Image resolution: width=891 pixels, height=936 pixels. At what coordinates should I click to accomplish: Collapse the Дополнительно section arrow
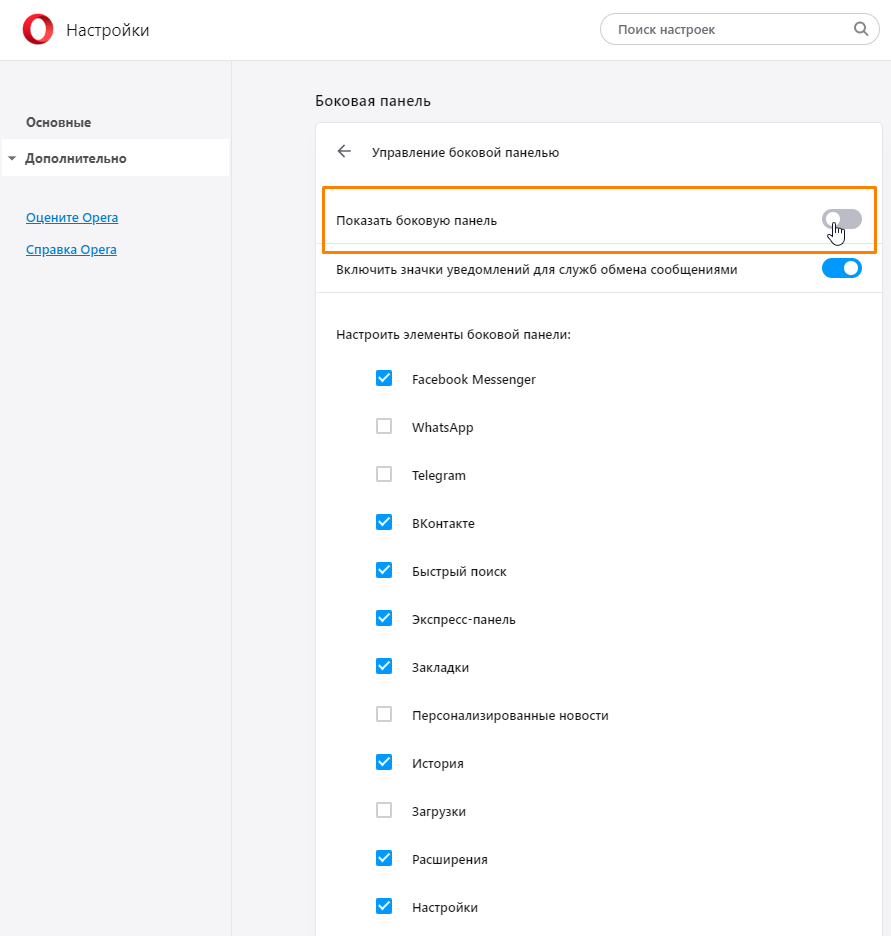pos(12,159)
